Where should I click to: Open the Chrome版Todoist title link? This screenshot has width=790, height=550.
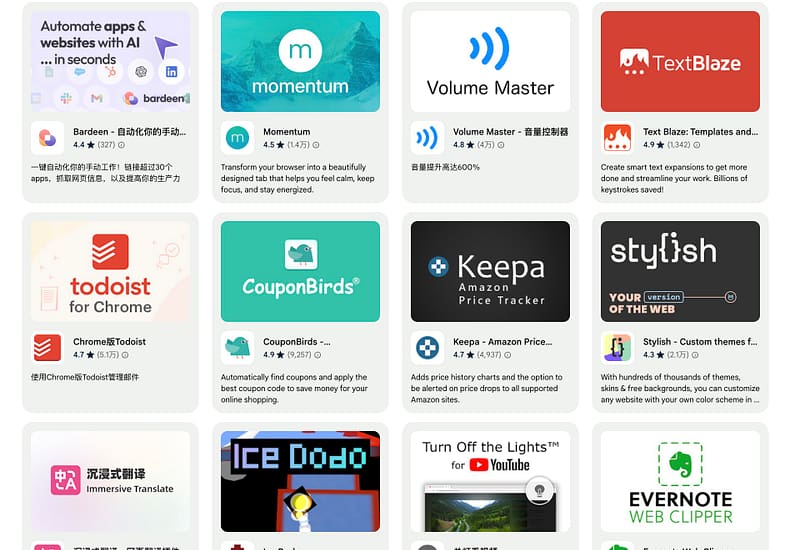point(109,342)
